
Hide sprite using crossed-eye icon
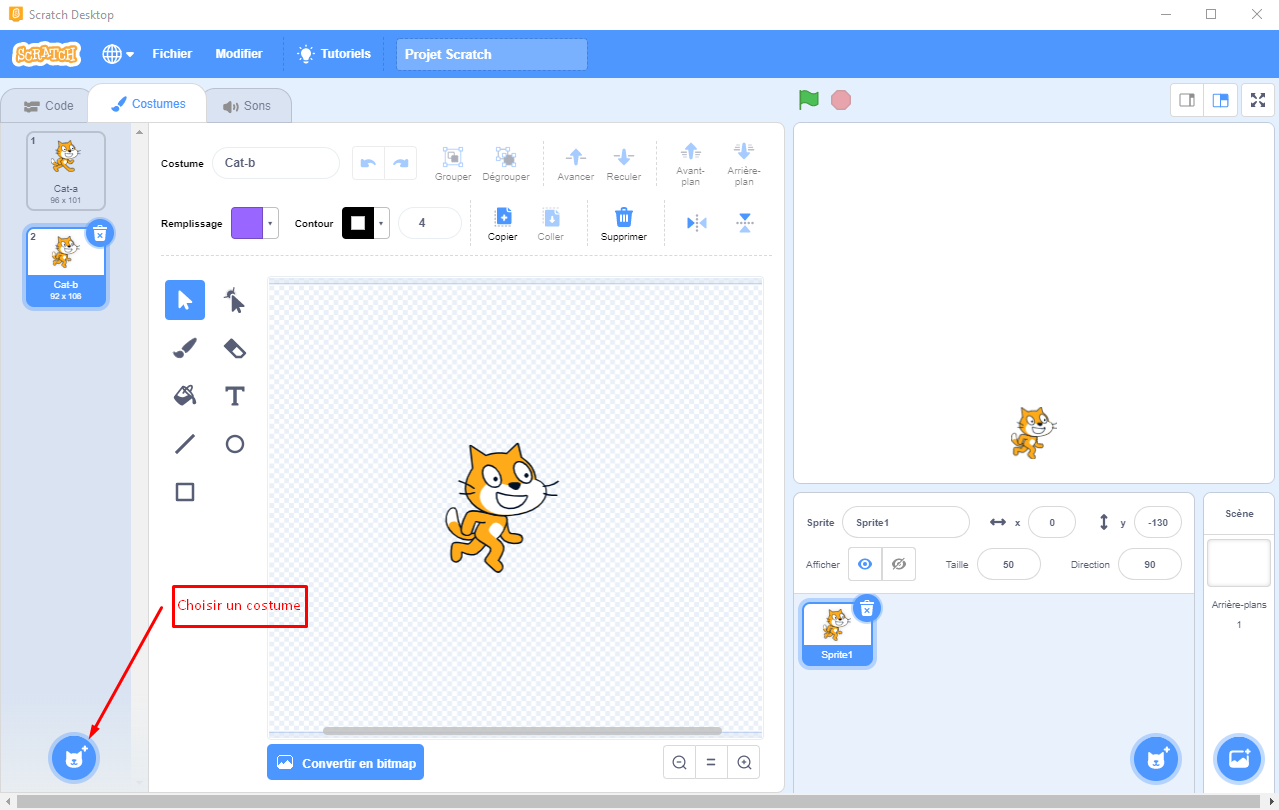click(899, 564)
